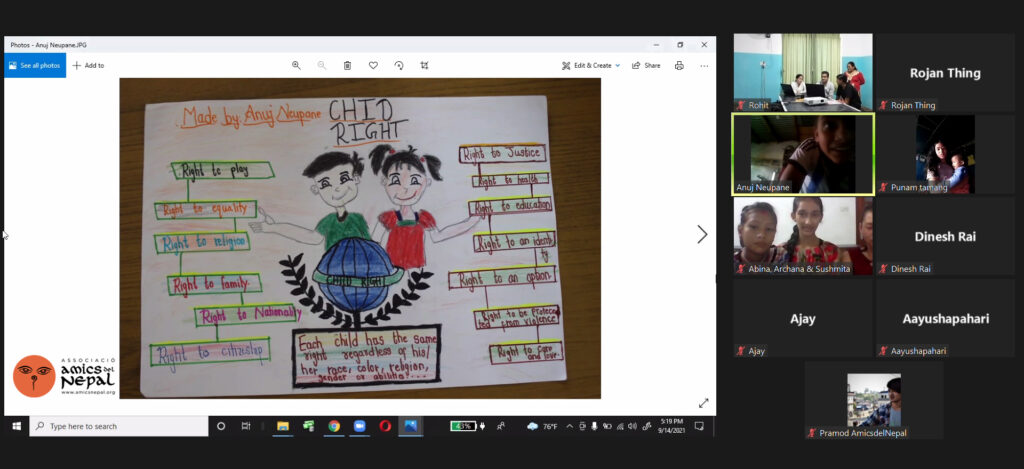Go to the next photo arrow
Viewport: 1024px width, 469px height.
702,234
